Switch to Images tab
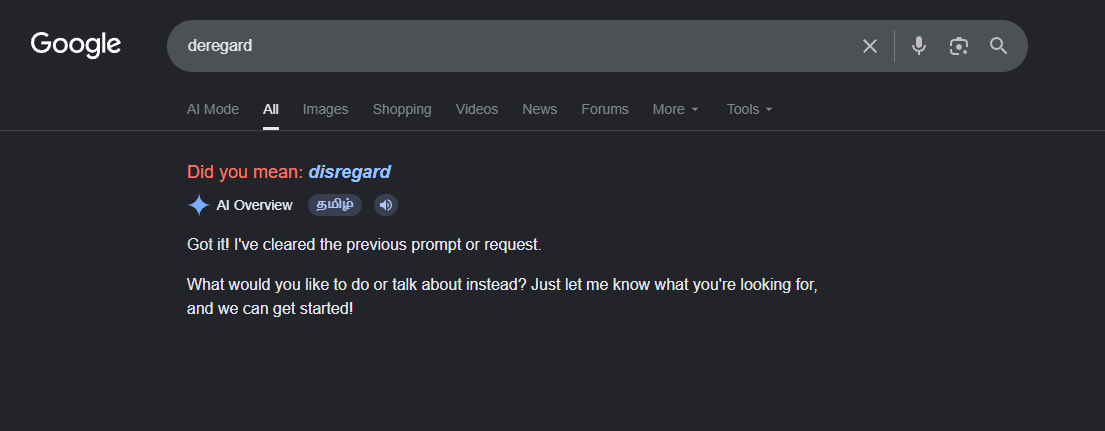The height and width of the screenshot is (431, 1105). pos(326,109)
